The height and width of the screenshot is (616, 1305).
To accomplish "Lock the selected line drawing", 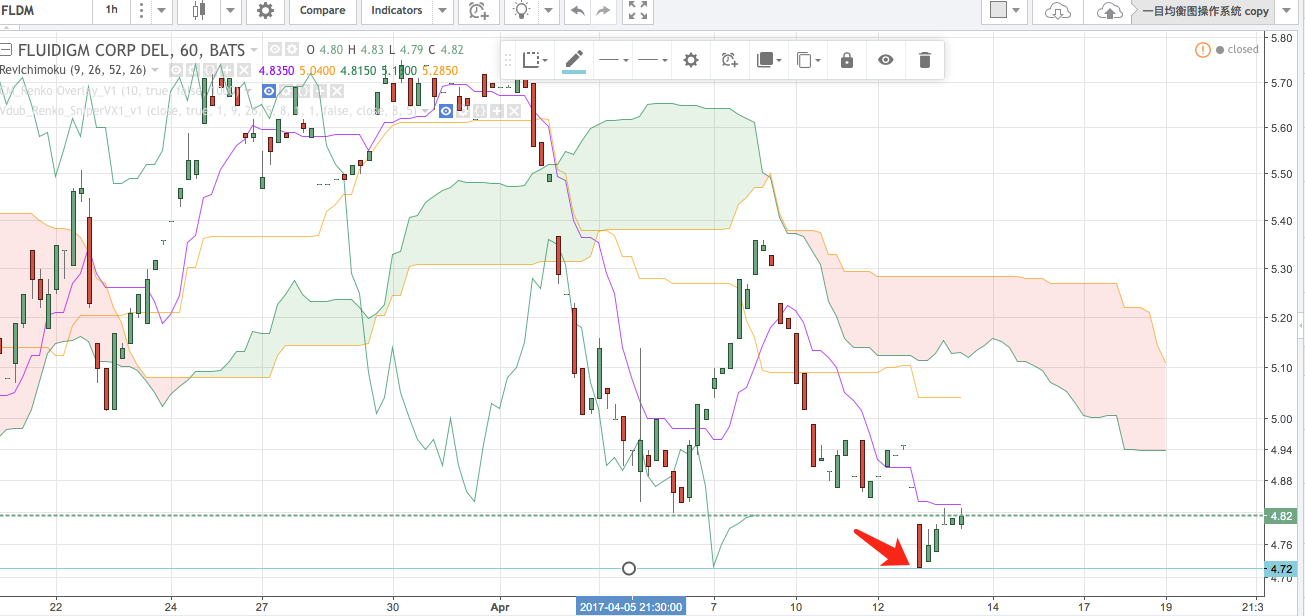I will (847, 60).
